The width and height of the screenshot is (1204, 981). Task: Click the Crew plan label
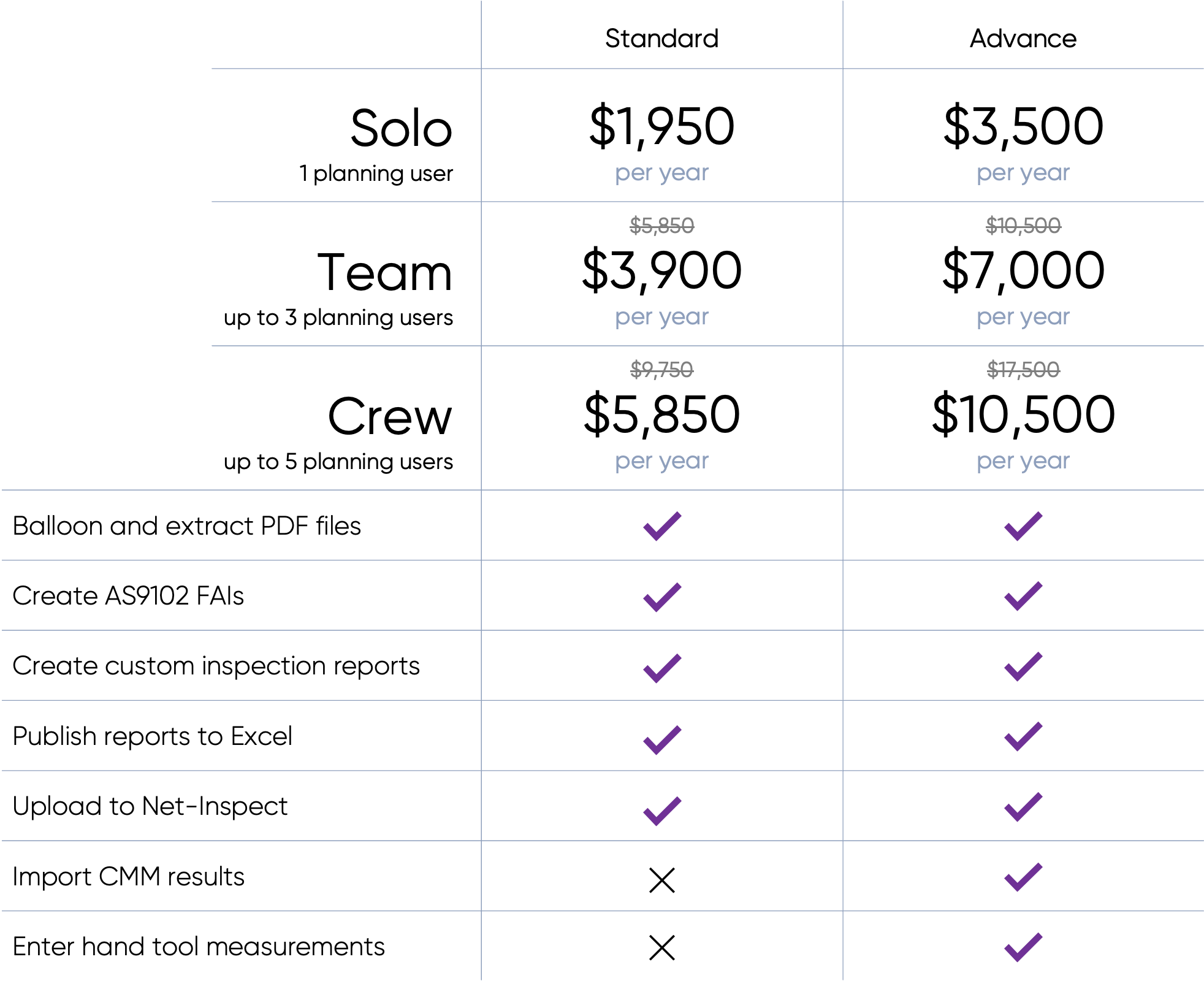click(x=390, y=417)
